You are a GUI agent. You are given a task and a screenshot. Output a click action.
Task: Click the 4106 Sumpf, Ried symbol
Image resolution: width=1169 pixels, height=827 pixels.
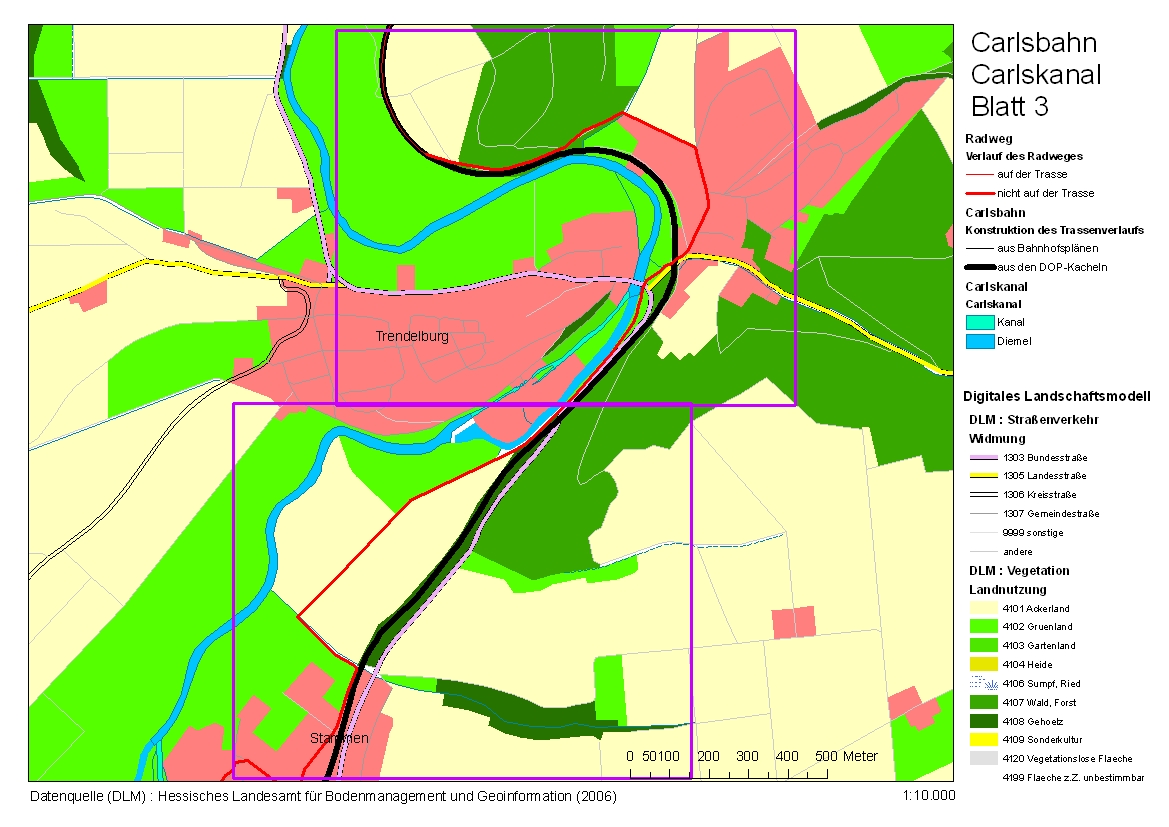(983, 683)
